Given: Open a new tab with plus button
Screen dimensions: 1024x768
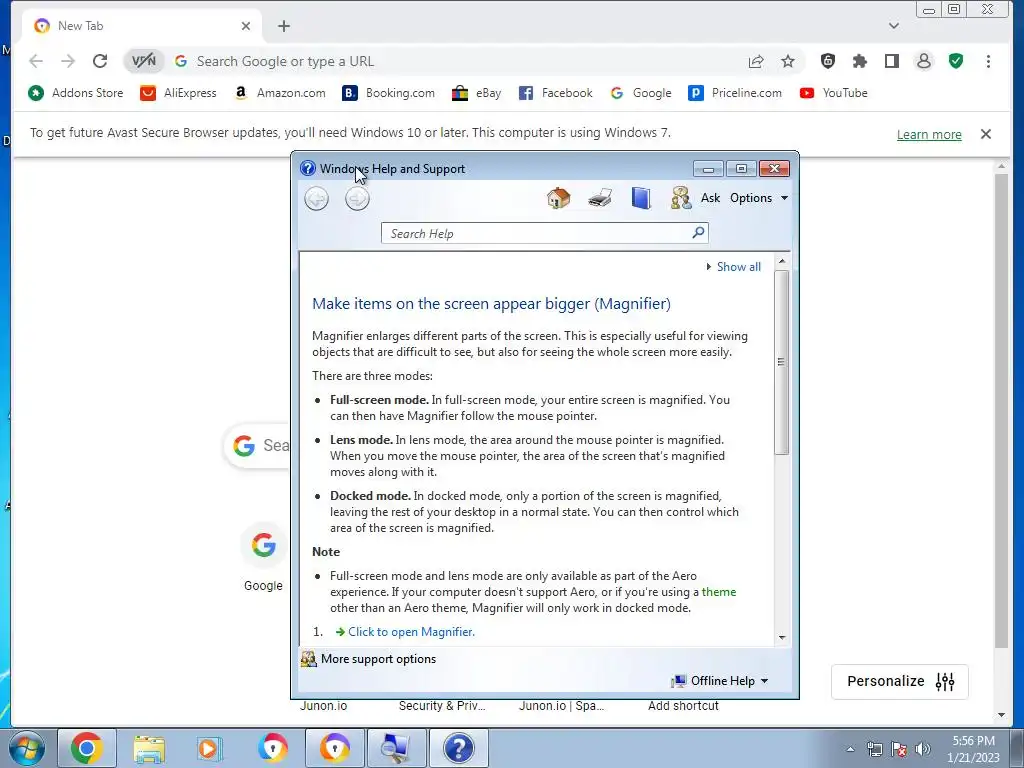Looking at the screenshot, I should pyautogui.click(x=283, y=26).
